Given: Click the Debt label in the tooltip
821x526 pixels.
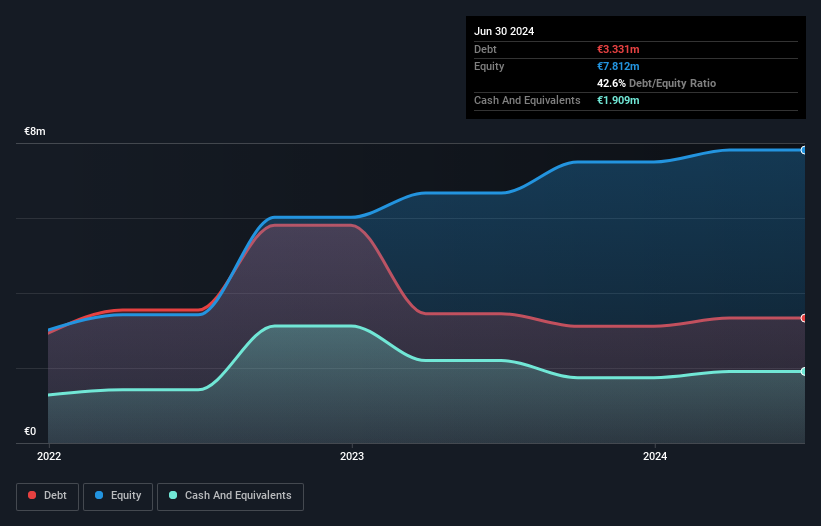Looking at the screenshot, I should 485,49.
